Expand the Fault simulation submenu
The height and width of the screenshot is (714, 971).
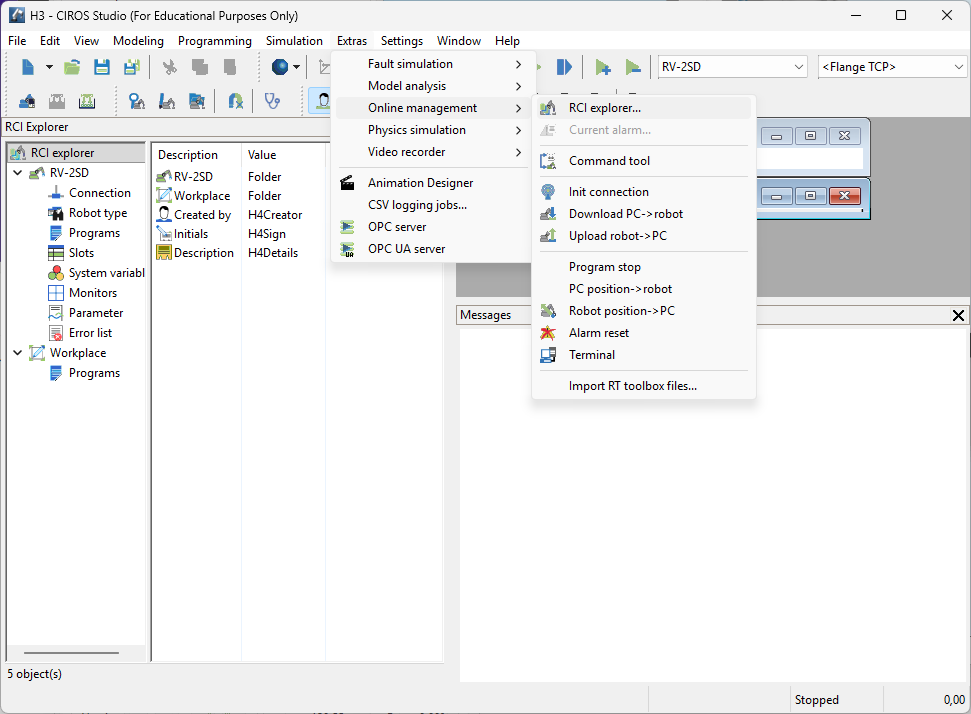pos(431,64)
